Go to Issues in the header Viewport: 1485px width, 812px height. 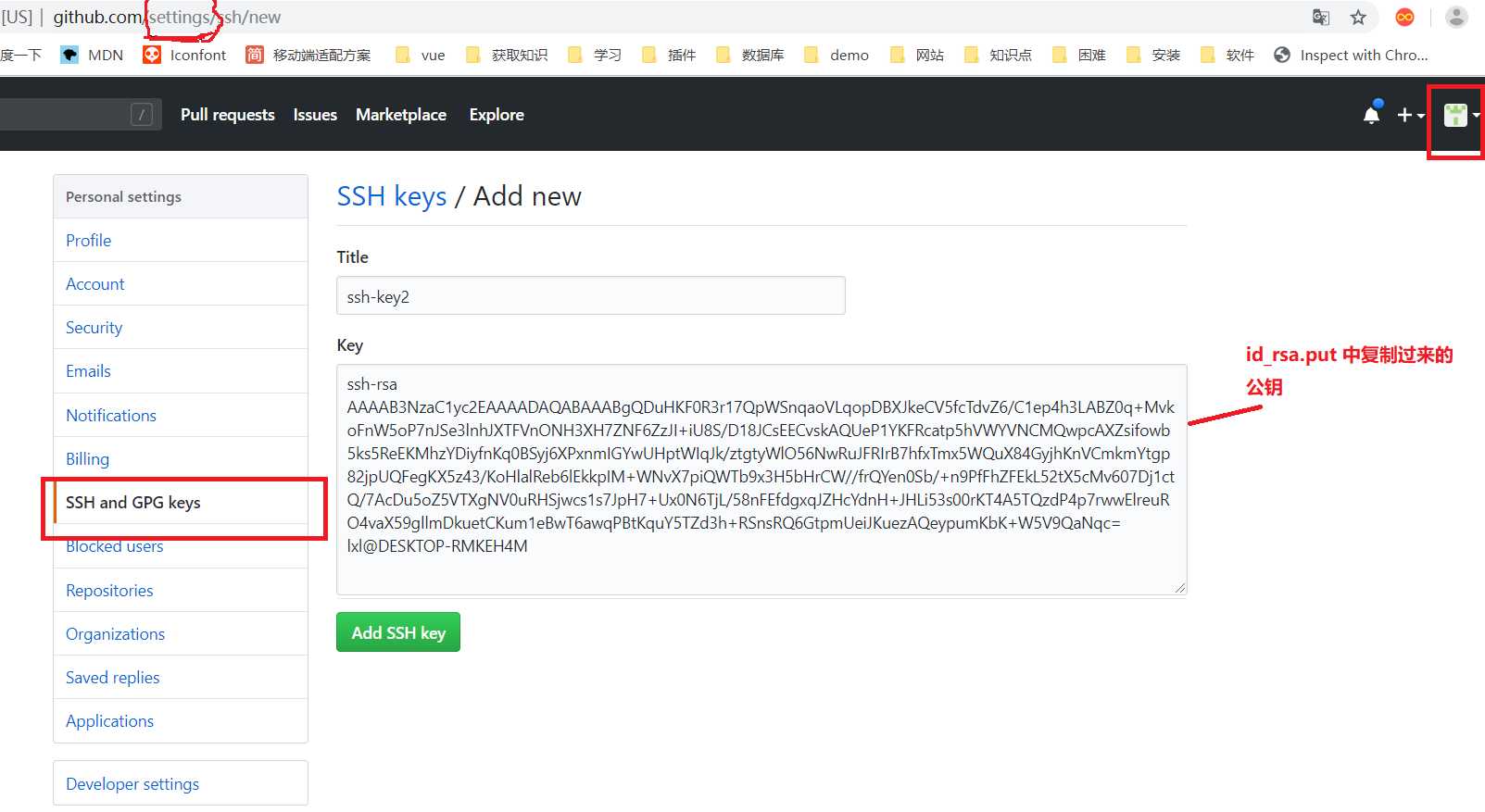pos(315,115)
